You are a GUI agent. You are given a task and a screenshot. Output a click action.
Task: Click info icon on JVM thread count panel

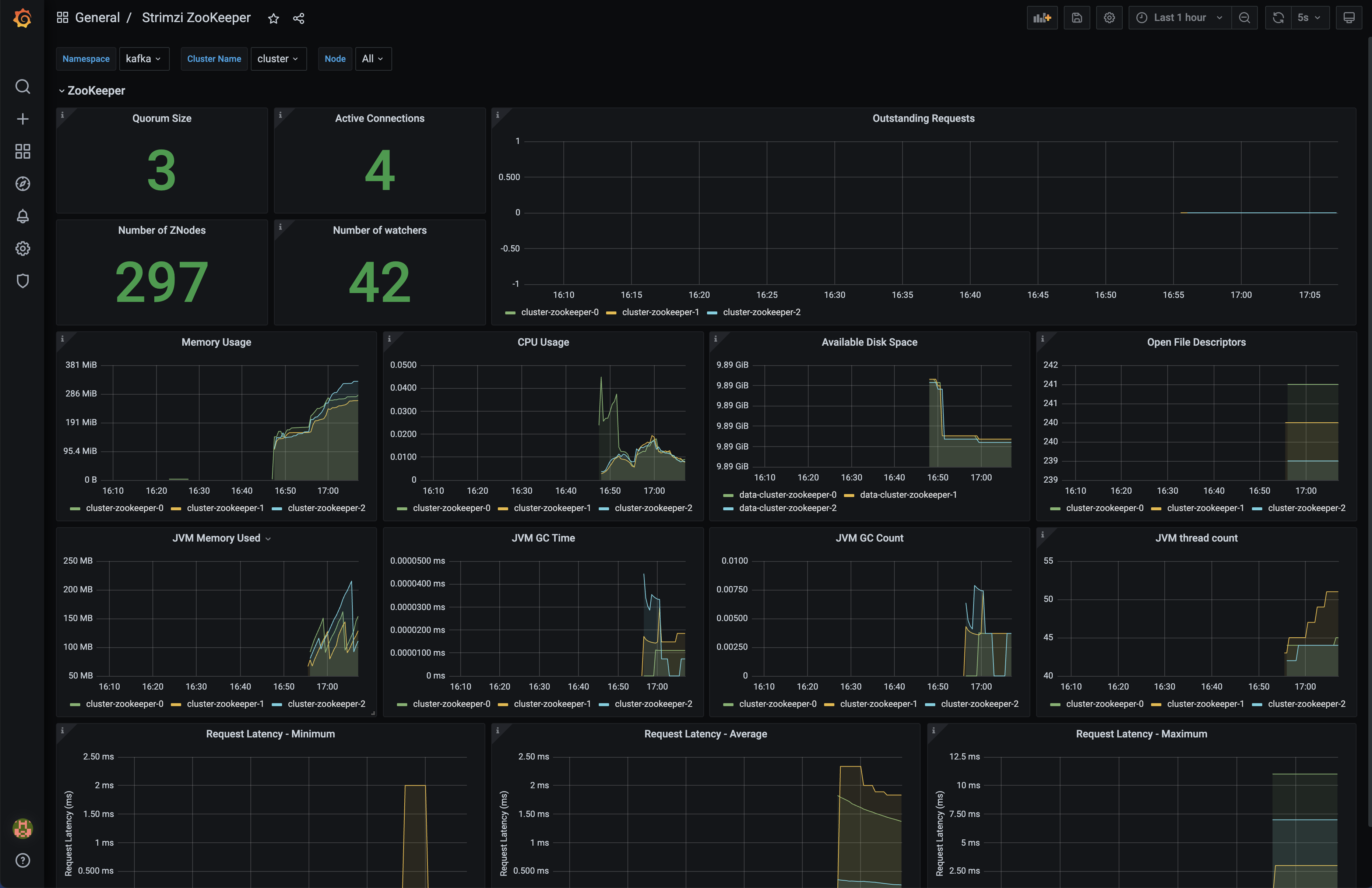(1042, 534)
